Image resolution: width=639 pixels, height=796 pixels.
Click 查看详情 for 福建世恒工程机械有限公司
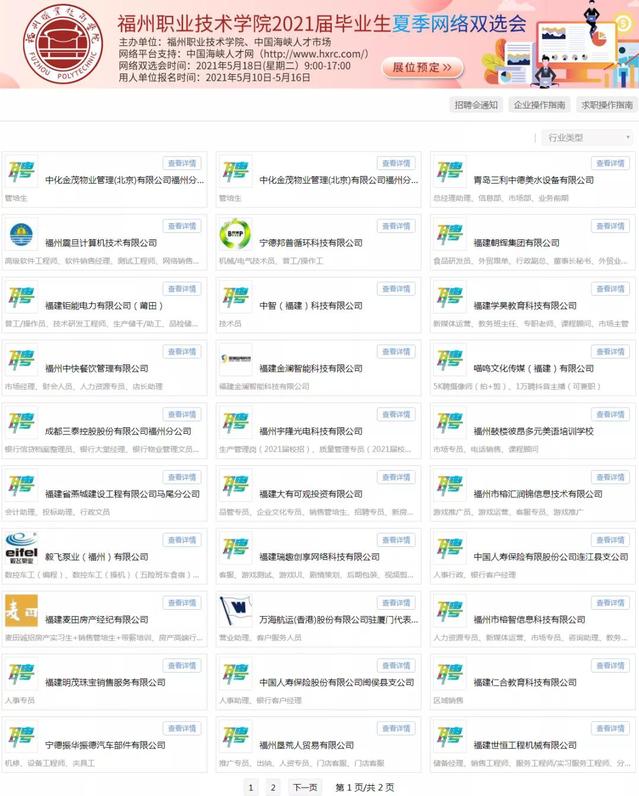point(610,728)
